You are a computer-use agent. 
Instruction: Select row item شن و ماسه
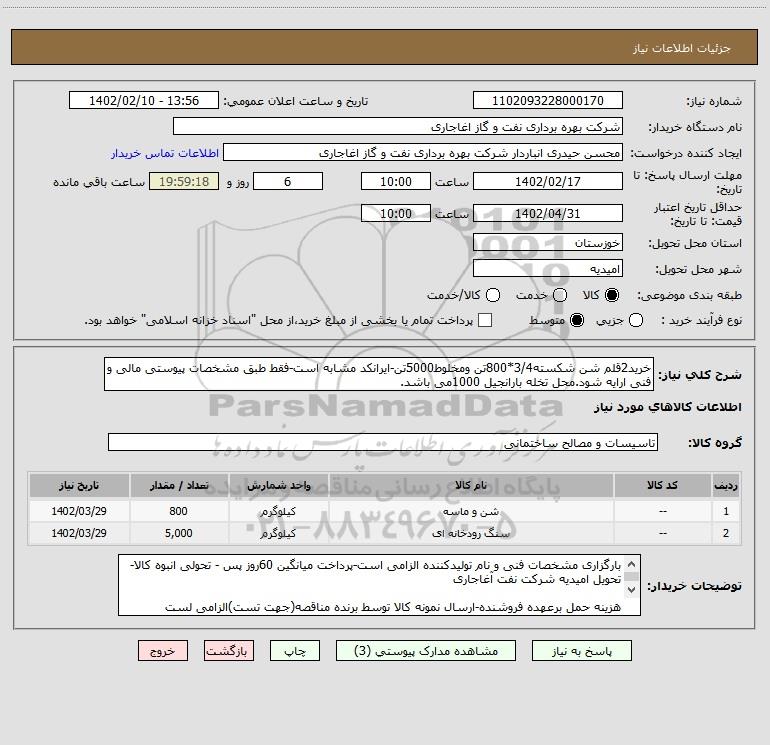[471, 512]
